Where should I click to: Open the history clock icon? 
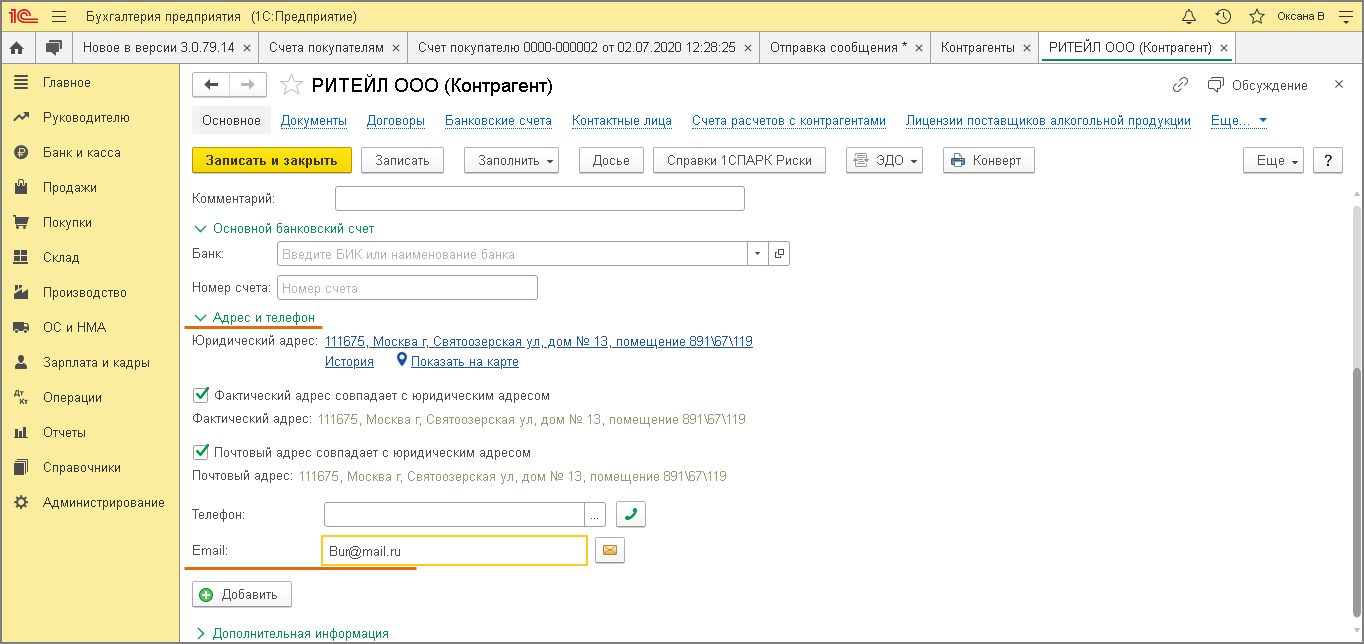click(1223, 16)
